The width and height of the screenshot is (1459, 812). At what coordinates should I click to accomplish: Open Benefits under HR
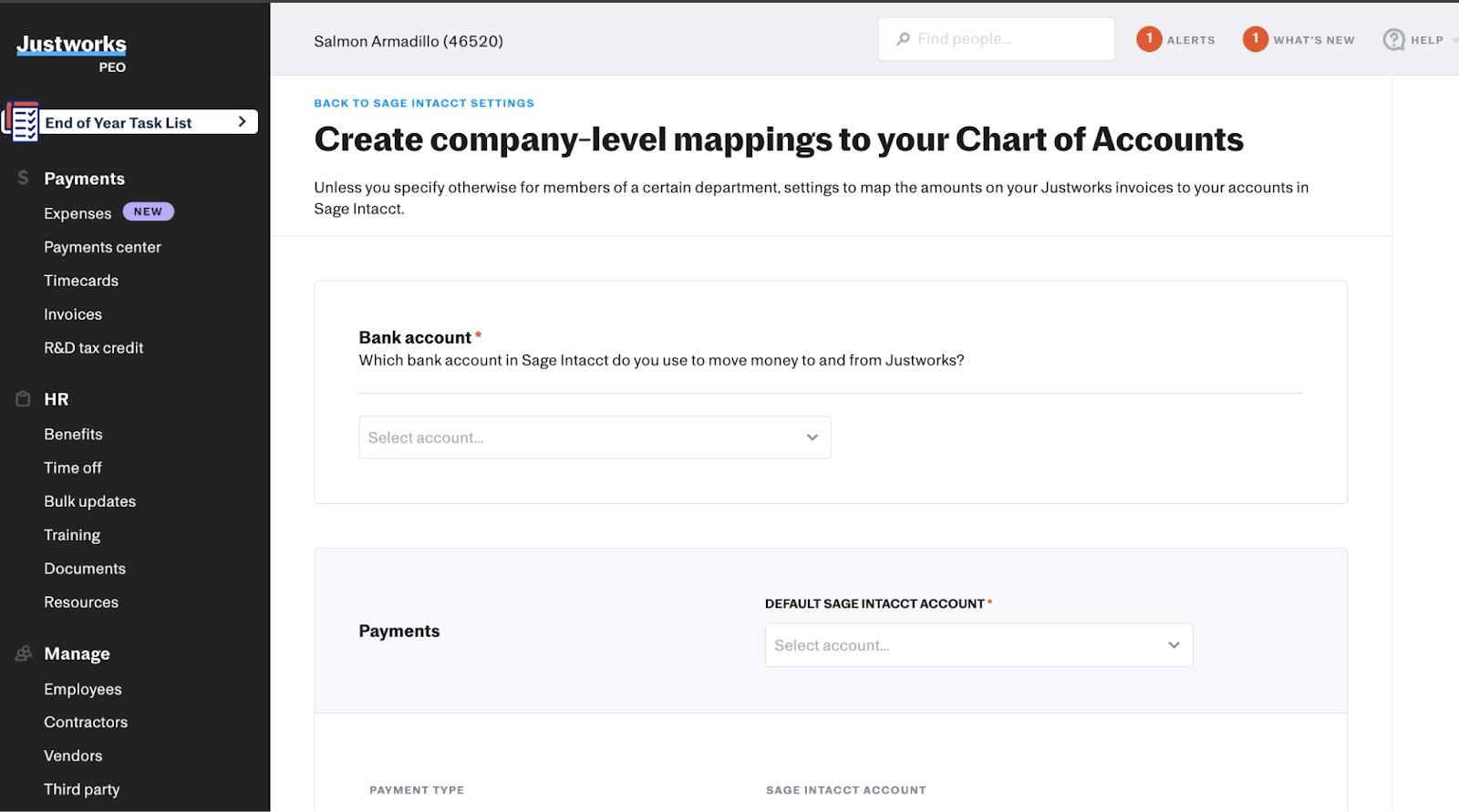73,435
